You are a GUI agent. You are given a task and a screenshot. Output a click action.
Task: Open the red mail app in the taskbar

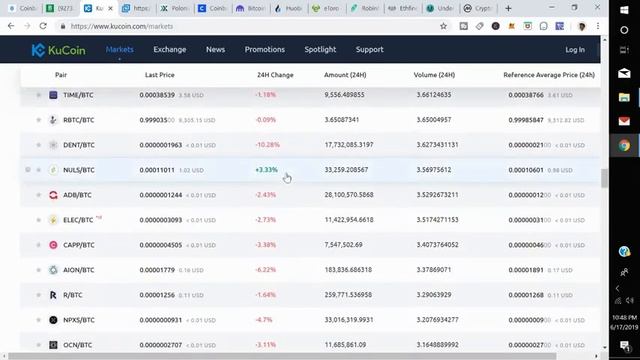pyautogui.click(x=624, y=121)
